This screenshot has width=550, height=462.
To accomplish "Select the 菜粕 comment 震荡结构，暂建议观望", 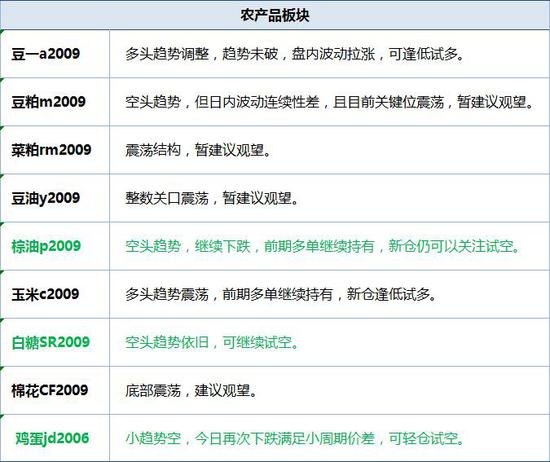I will click(x=197, y=150).
